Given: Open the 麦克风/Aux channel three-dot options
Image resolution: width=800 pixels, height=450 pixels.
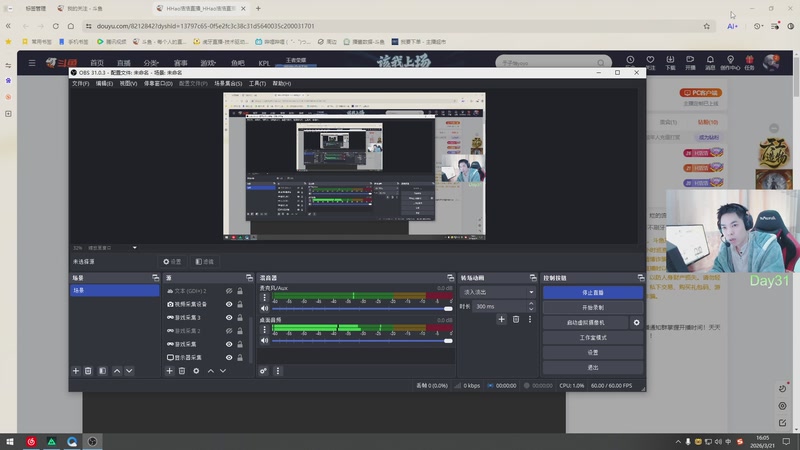Looking at the screenshot, I should [x=264, y=297].
